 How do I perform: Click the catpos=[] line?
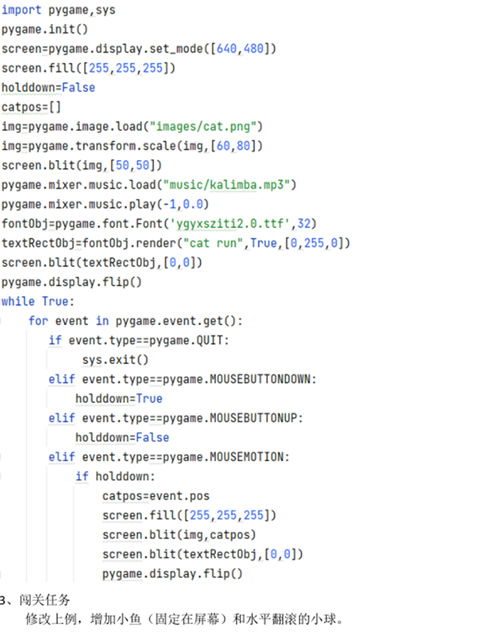tap(31, 107)
